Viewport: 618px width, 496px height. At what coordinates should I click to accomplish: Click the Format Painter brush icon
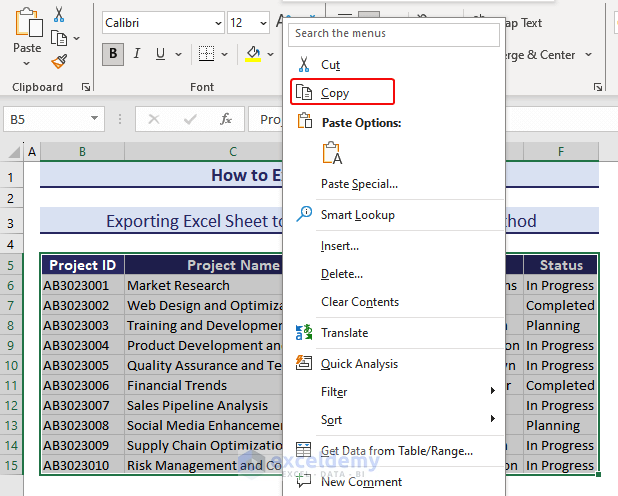pos(59,61)
